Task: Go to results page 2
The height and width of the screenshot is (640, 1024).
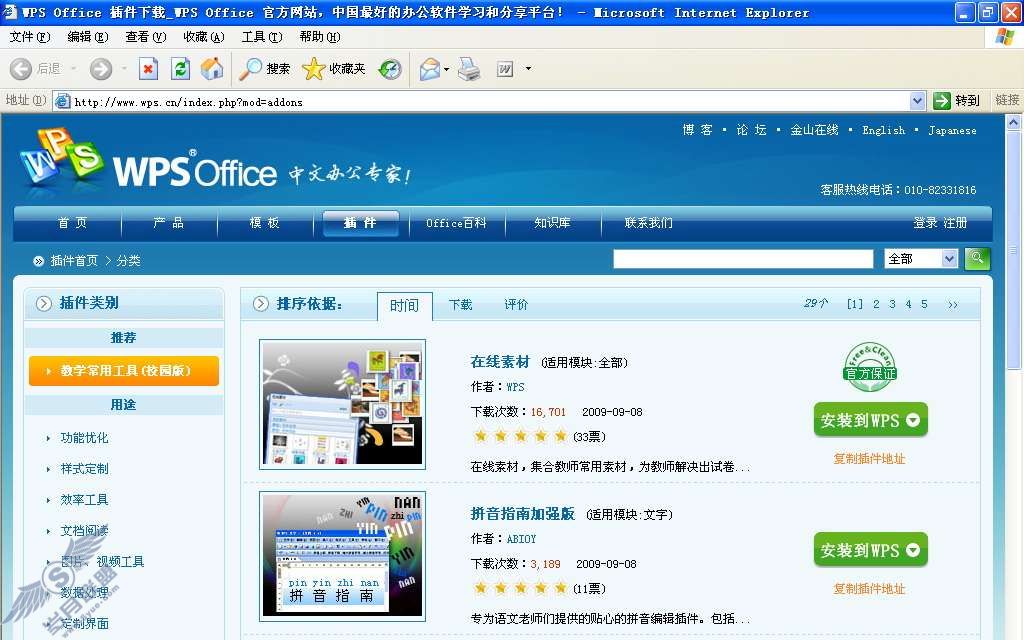Action: click(876, 304)
